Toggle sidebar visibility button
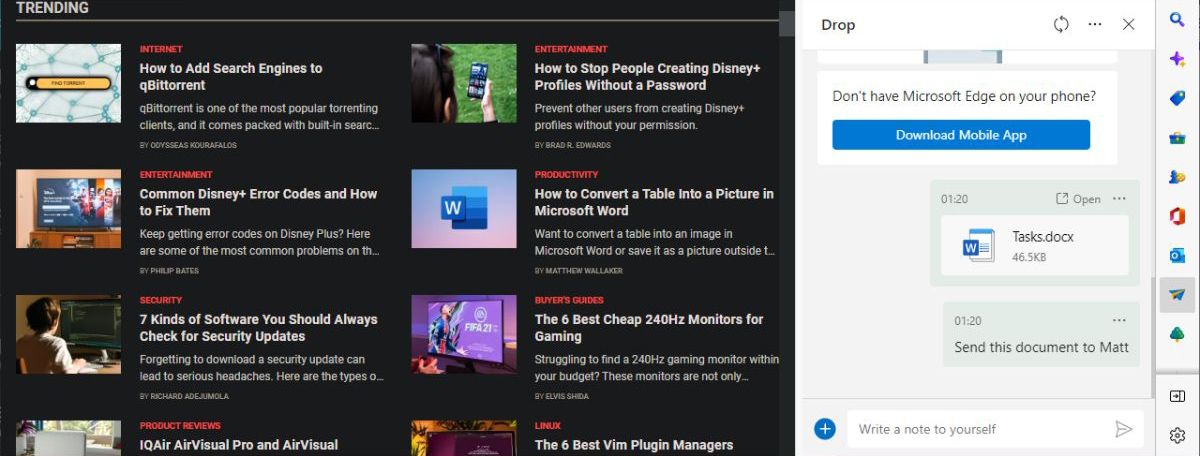The width and height of the screenshot is (1200, 456). pos(1177,396)
